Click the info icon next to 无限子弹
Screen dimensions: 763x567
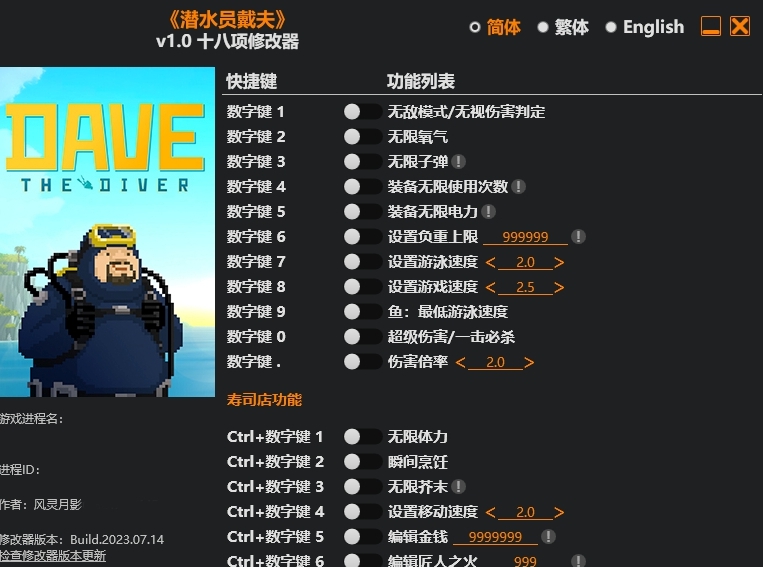(x=458, y=162)
